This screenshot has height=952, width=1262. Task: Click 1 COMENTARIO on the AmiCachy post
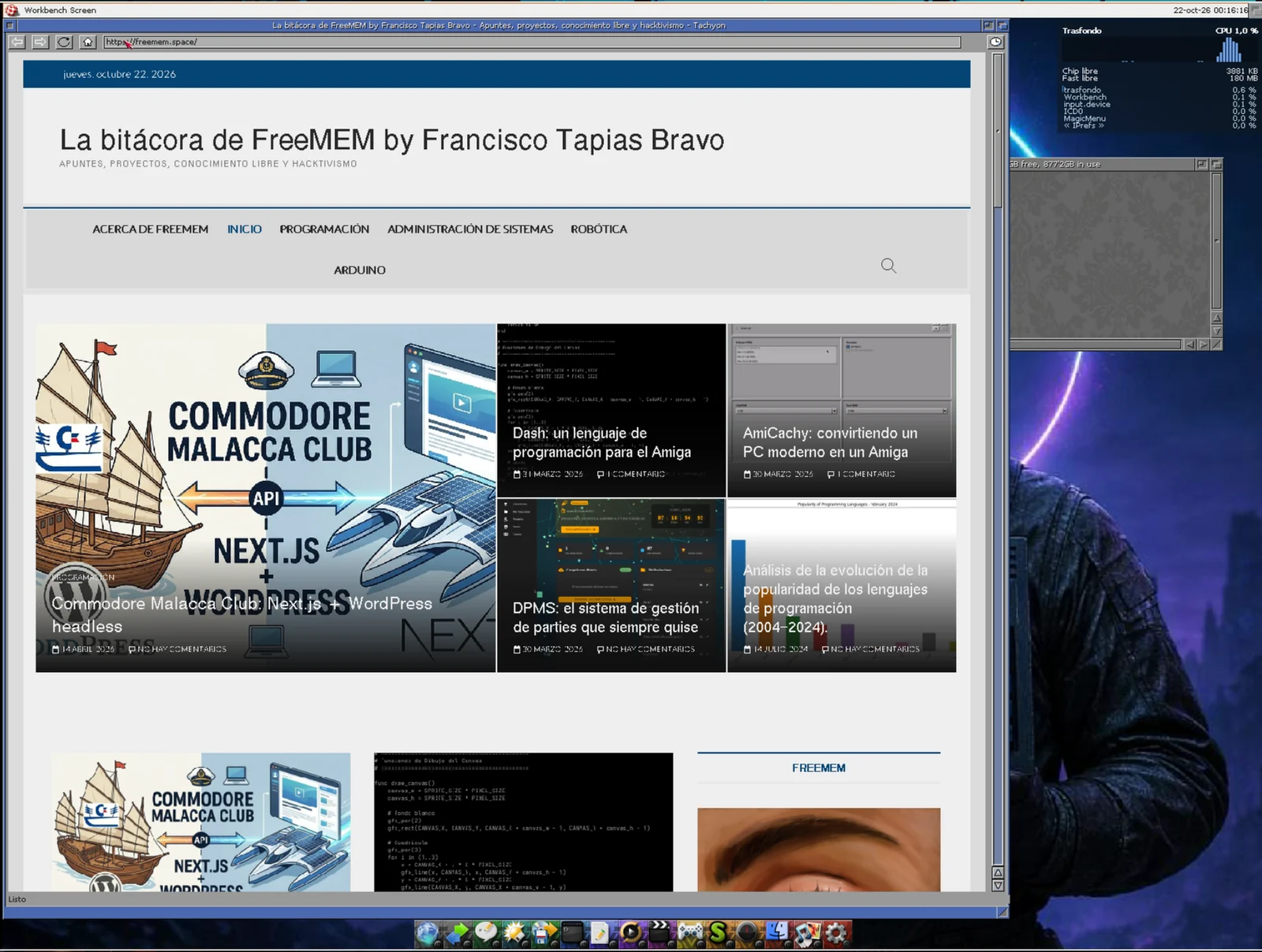click(x=861, y=474)
